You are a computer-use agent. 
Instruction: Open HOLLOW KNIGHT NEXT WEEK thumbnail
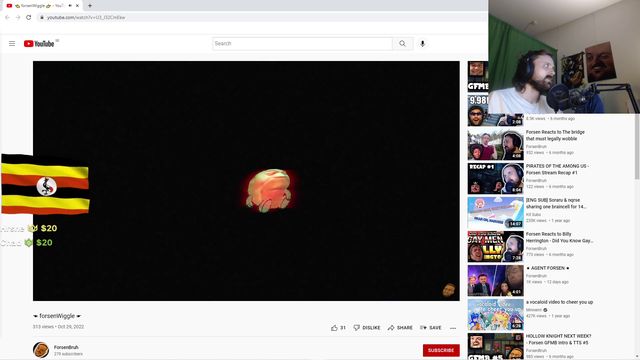point(496,346)
